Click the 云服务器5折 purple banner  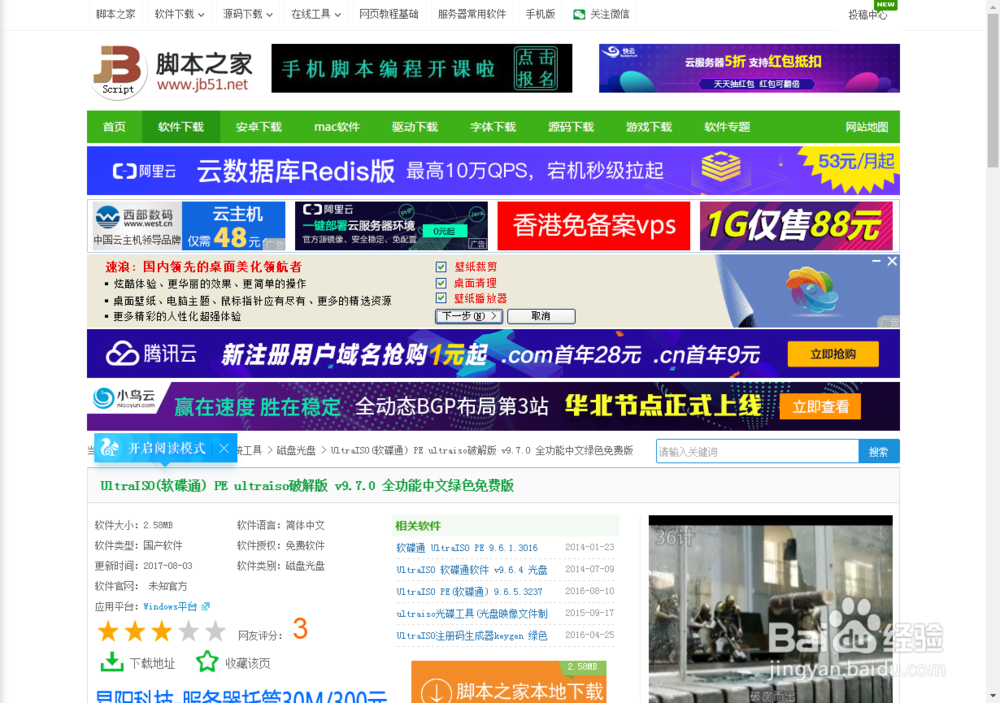749,68
